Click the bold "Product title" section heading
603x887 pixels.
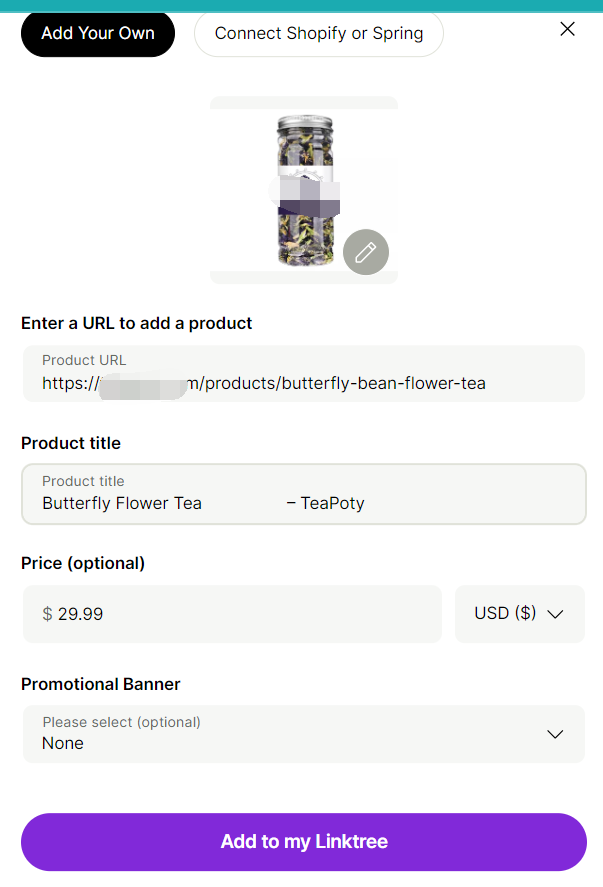pos(71,443)
